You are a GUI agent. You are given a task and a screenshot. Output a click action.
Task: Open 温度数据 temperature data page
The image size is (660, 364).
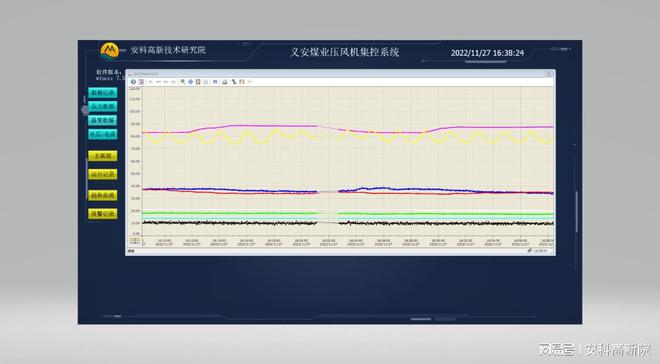(103, 120)
